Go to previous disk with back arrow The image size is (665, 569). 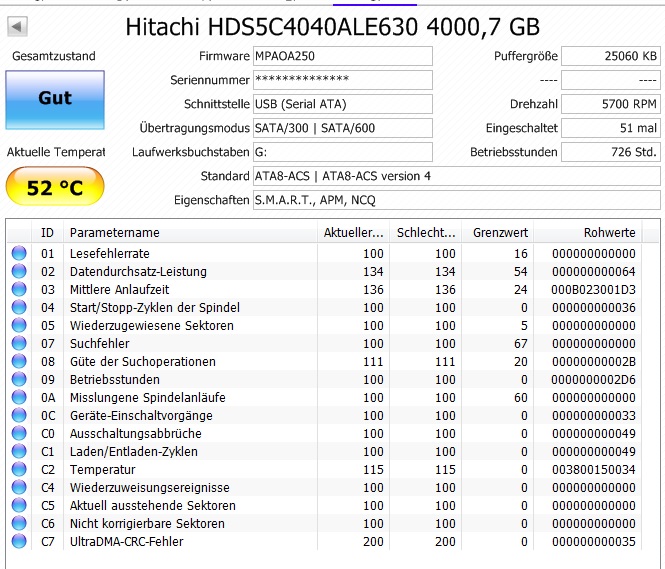pos(17,27)
